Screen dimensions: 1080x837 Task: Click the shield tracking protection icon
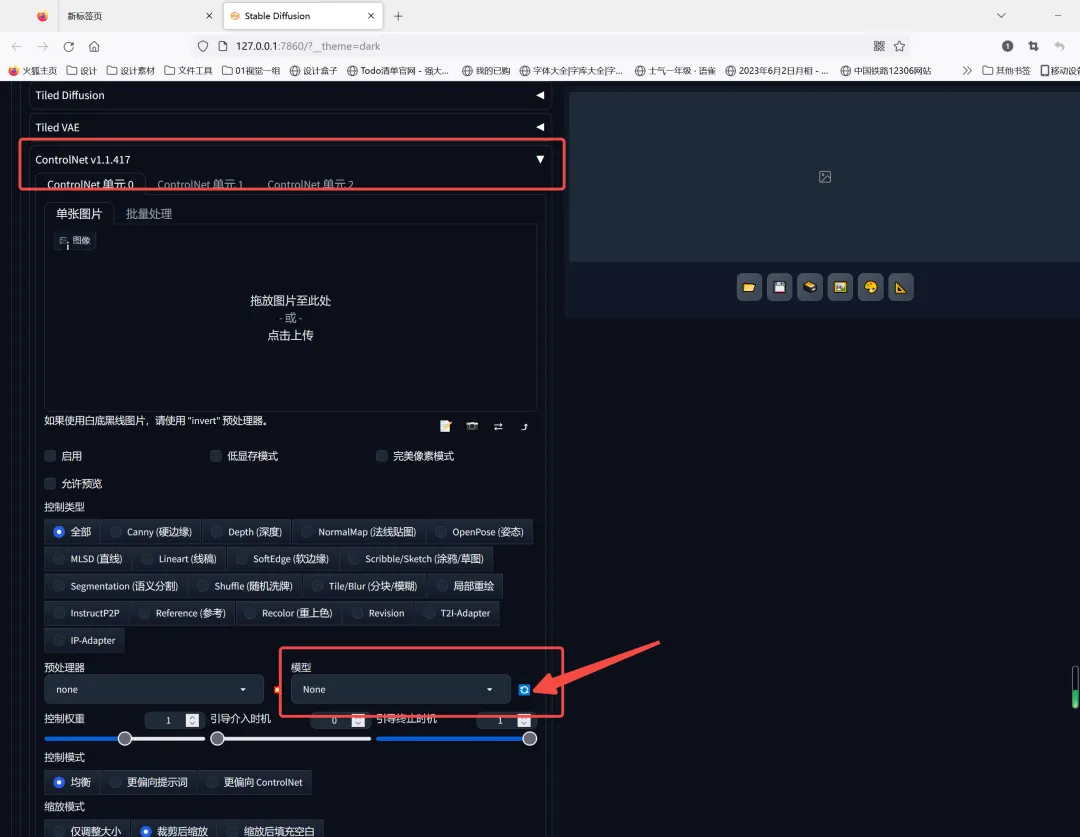202,46
